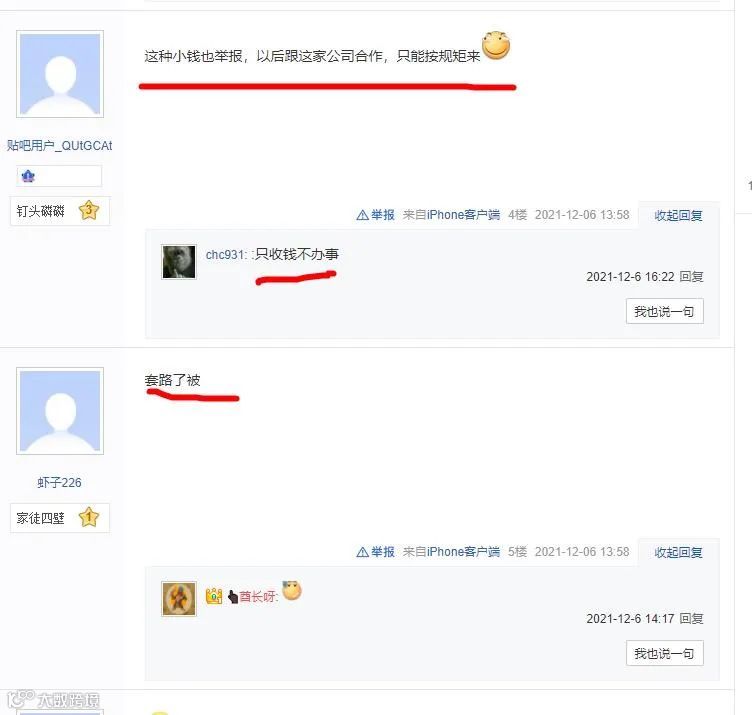This screenshot has height=715, width=752.
Task: Click 我也说一句 under 酋长呀's reply
Action: [x=664, y=653]
